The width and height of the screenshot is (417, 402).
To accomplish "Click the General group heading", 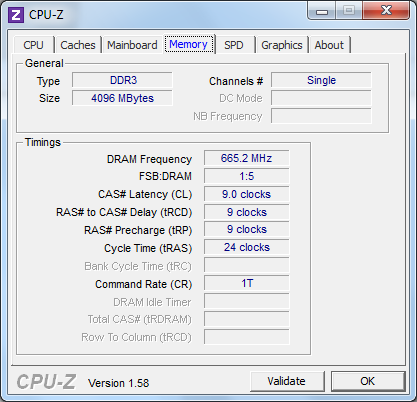I will (44, 63).
